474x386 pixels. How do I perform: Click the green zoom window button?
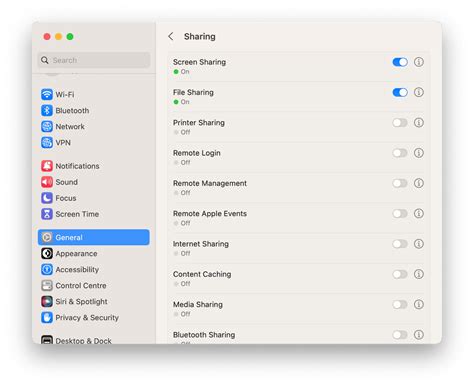(70, 36)
